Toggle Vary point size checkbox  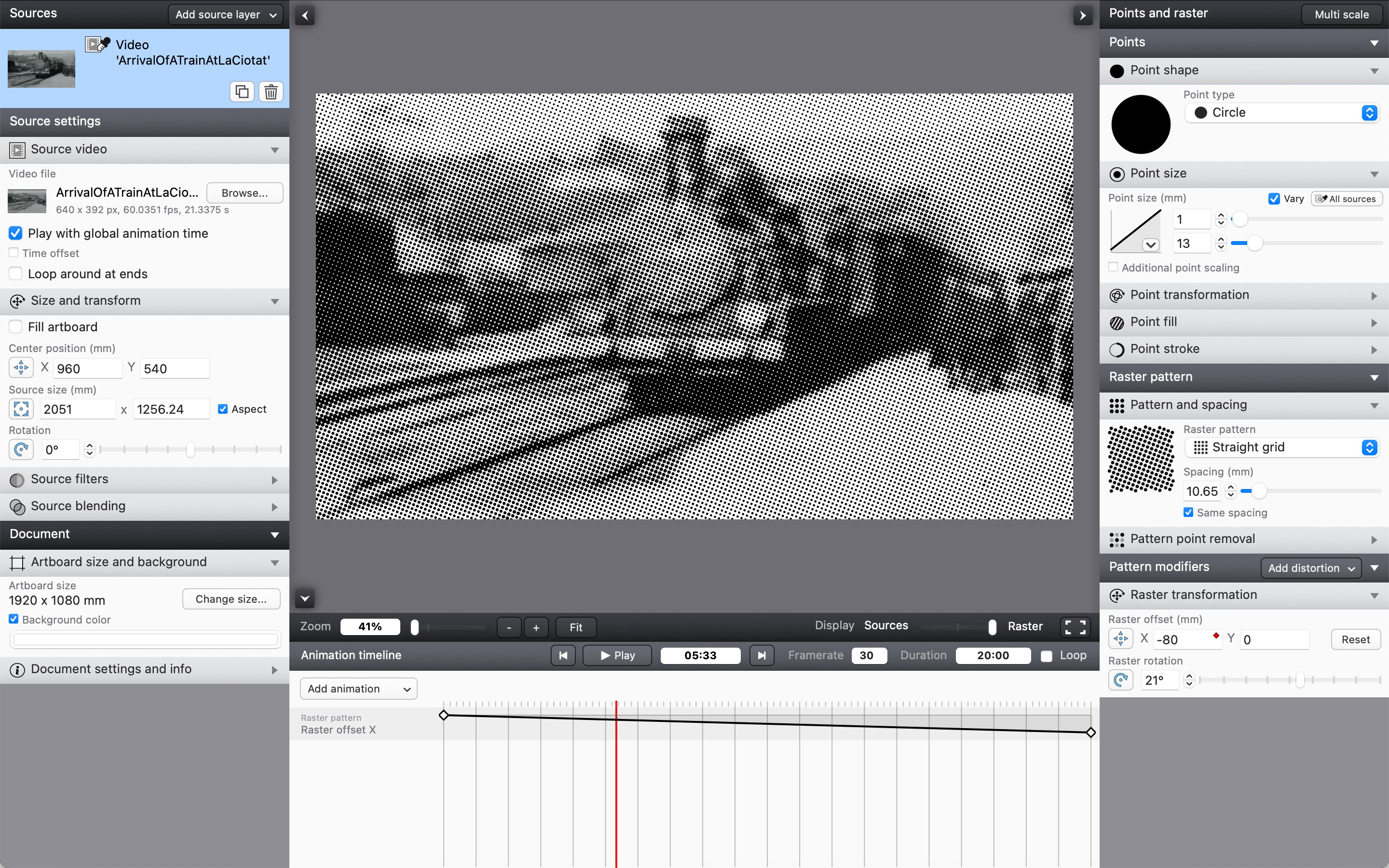[1274, 199]
